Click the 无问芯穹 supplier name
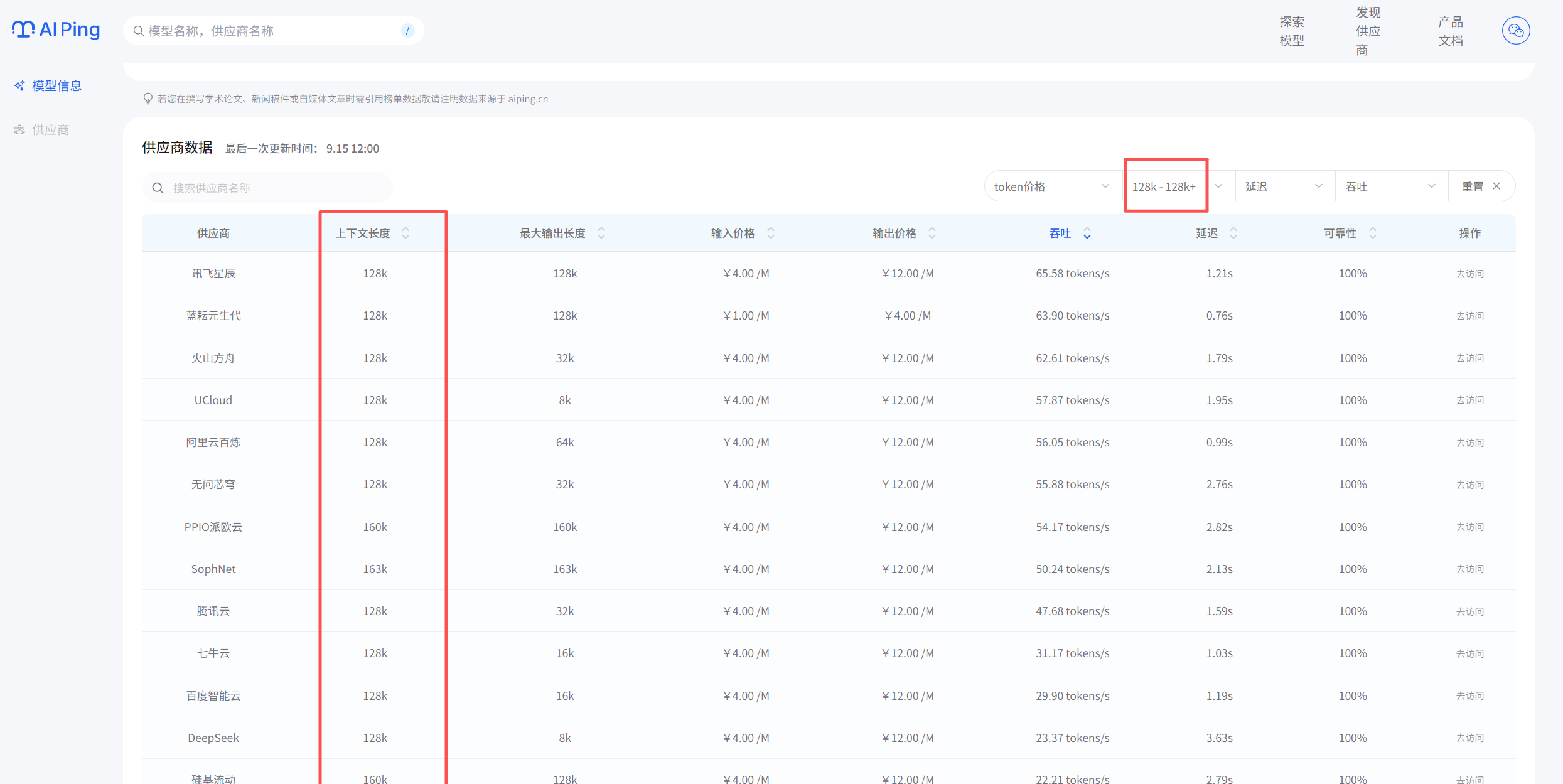This screenshot has height=784, width=1563. [x=213, y=484]
